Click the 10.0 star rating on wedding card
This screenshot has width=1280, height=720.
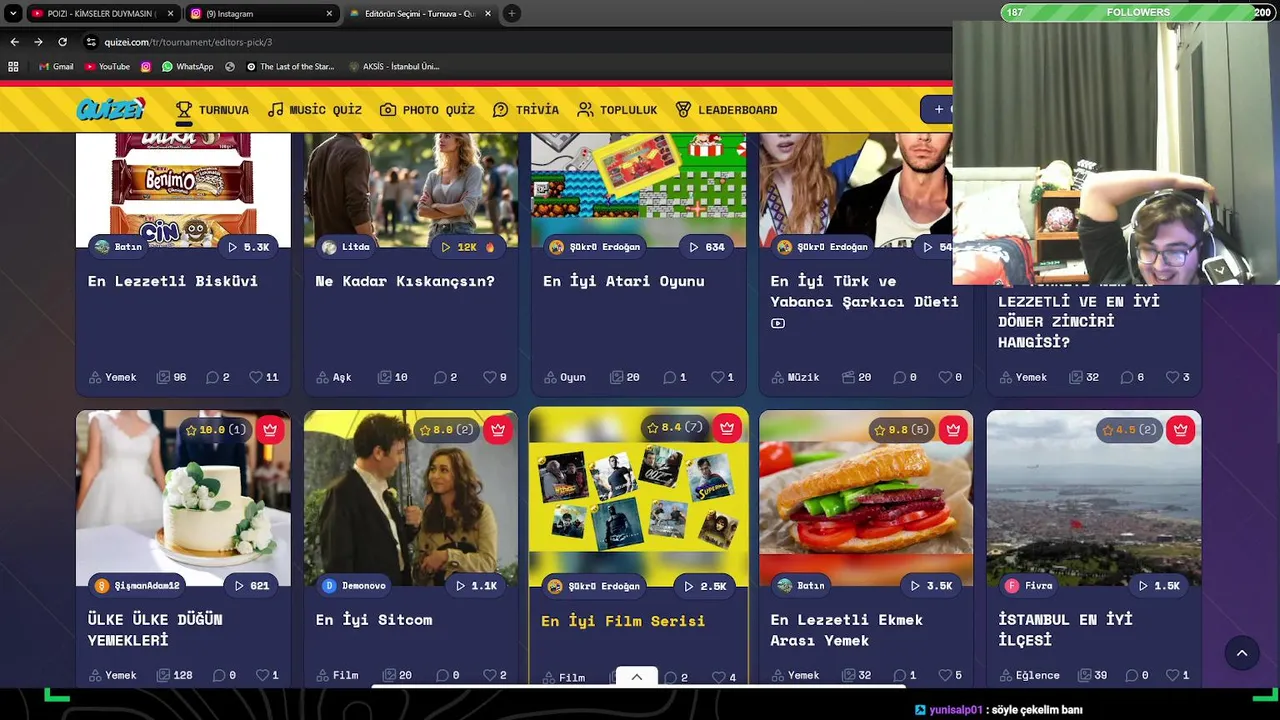[x=215, y=430]
